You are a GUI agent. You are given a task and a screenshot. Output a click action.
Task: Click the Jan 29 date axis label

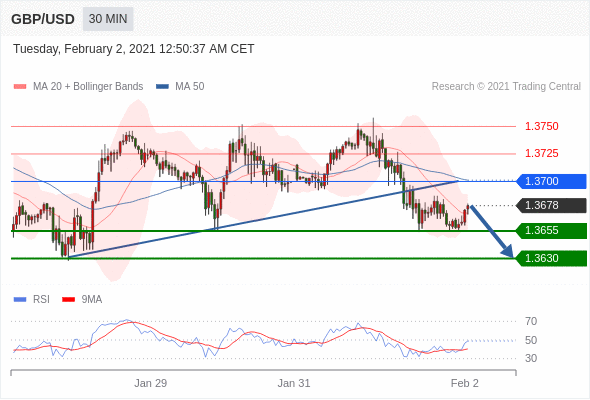[151, 383]
